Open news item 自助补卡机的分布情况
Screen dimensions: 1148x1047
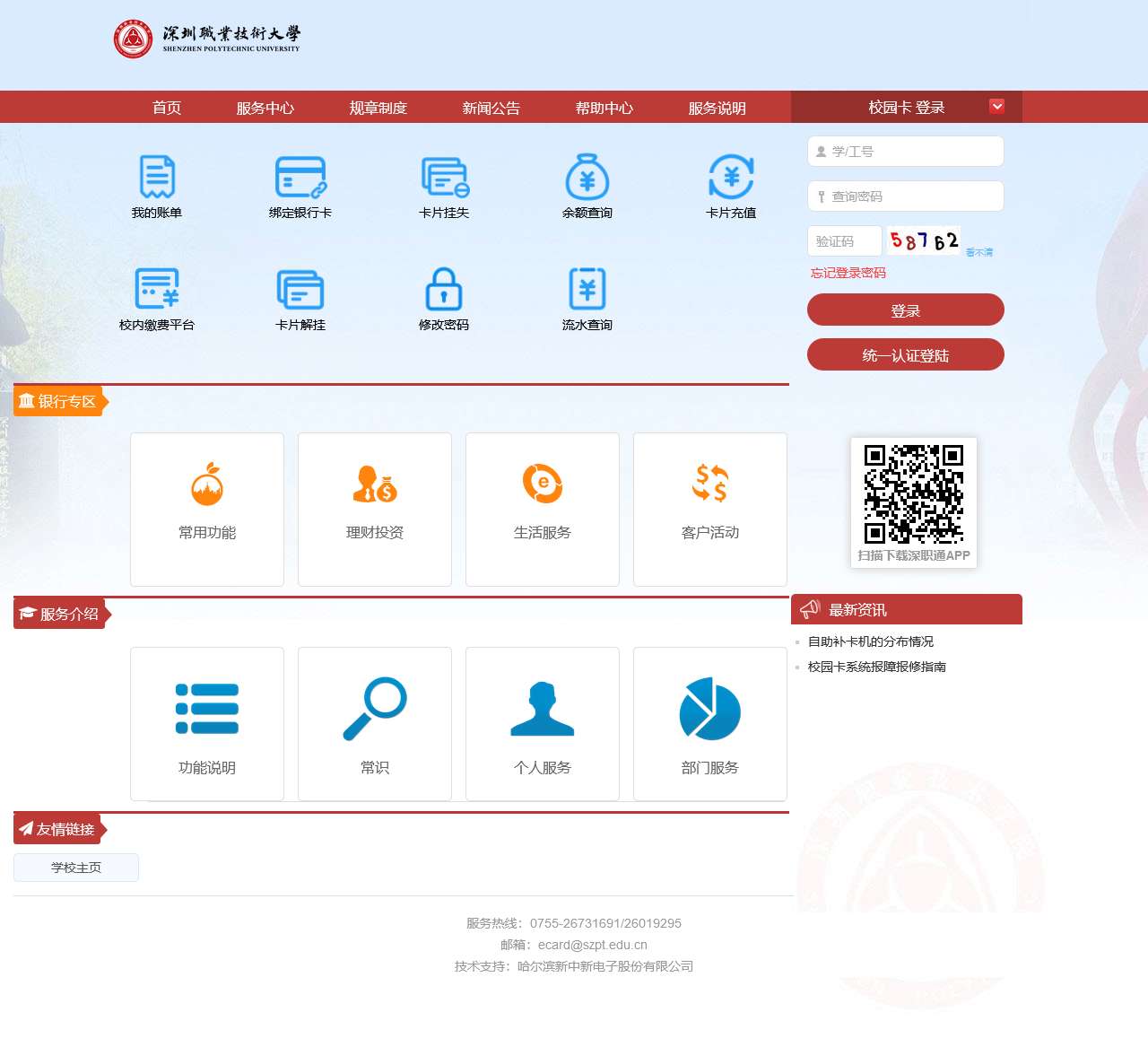(871, 641)
